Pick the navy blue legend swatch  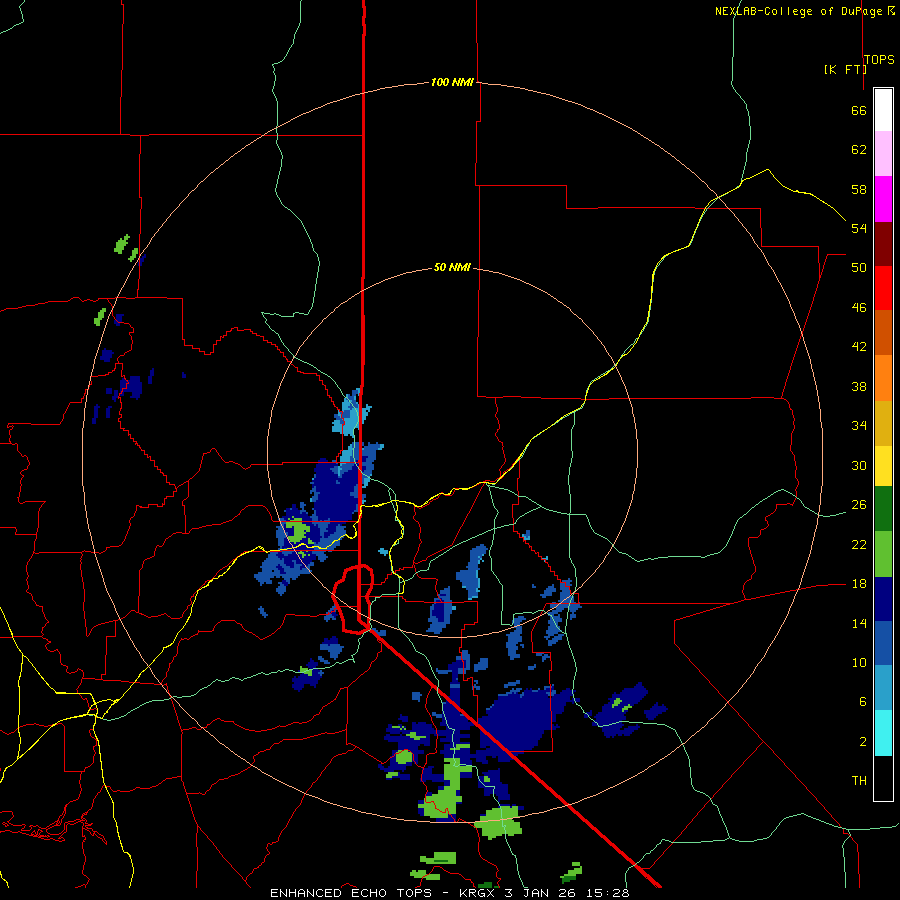point(883,599)
